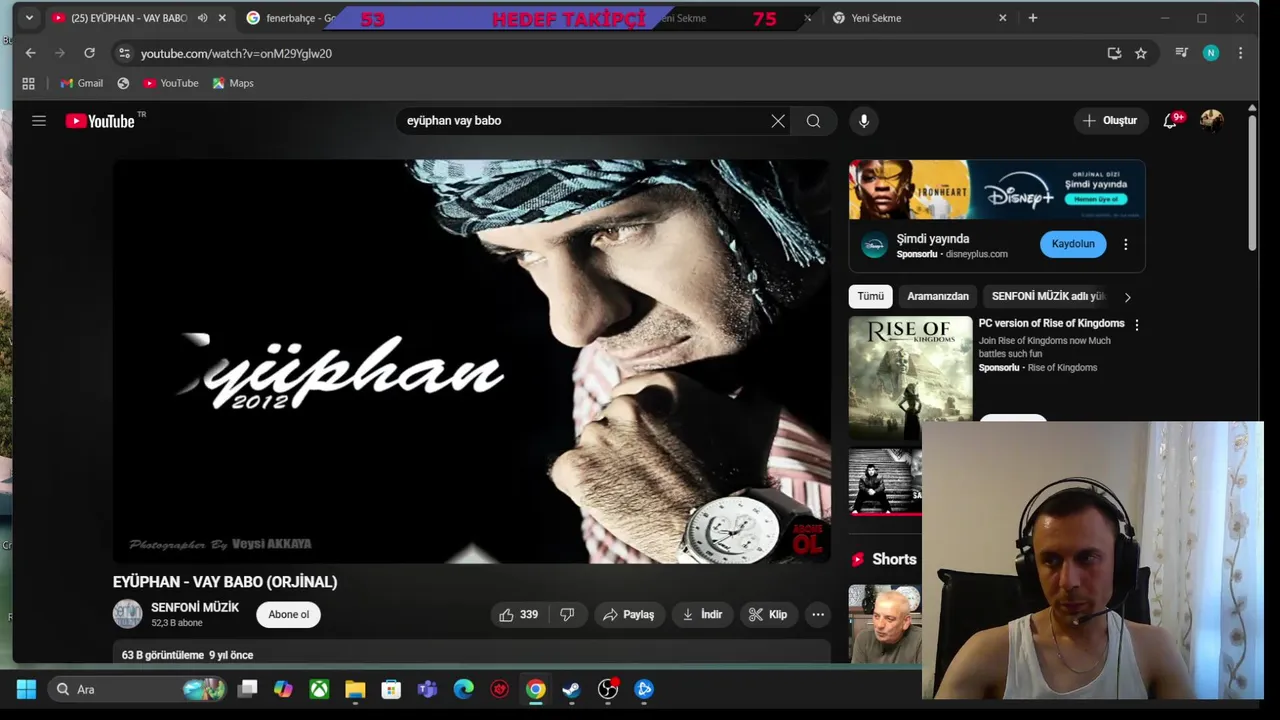
Task: Open the Maps bookmark
Action: pyautogui.click(x=232, y=83)
